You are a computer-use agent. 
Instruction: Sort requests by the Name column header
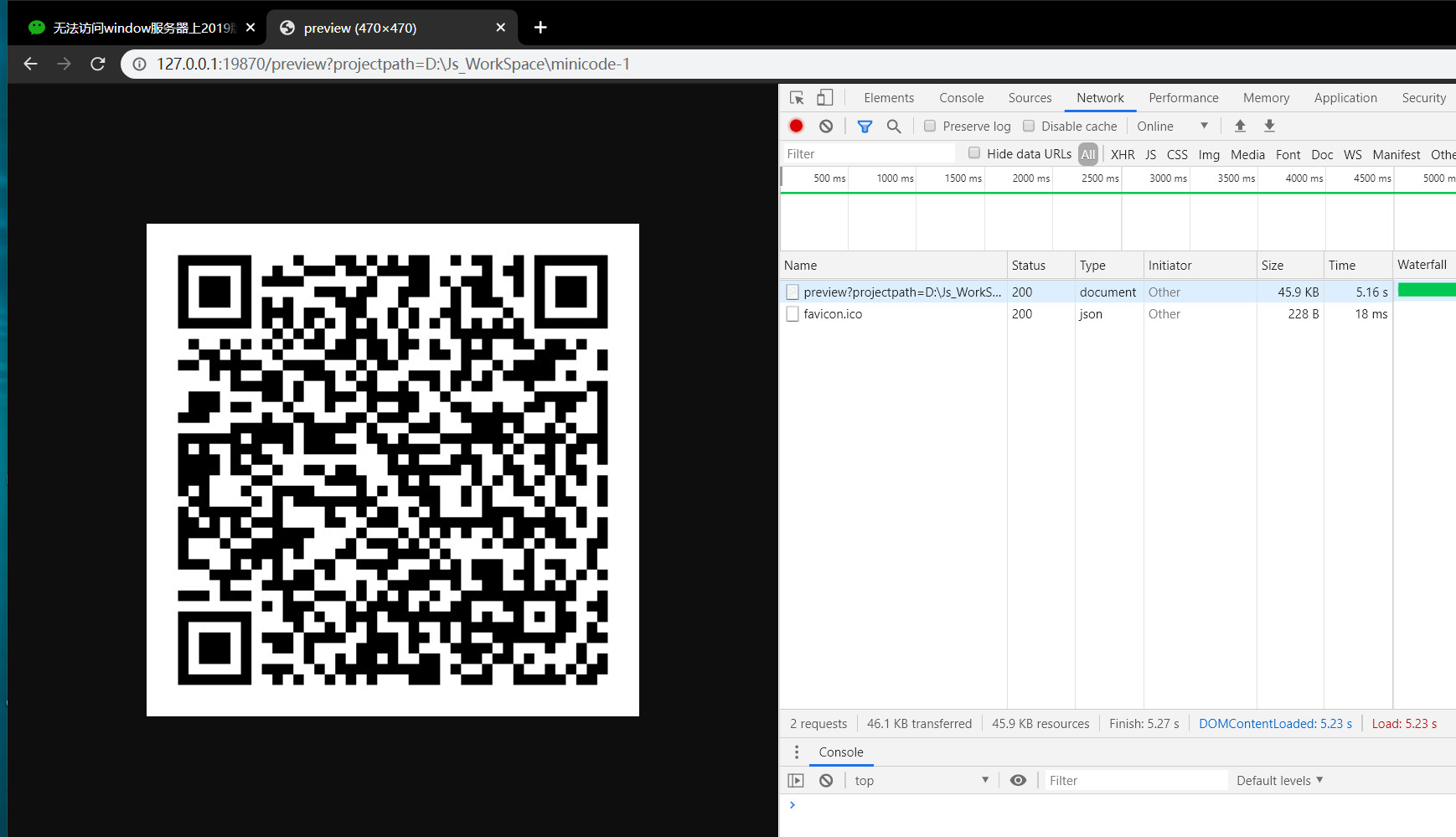click(x=893, y=265)
